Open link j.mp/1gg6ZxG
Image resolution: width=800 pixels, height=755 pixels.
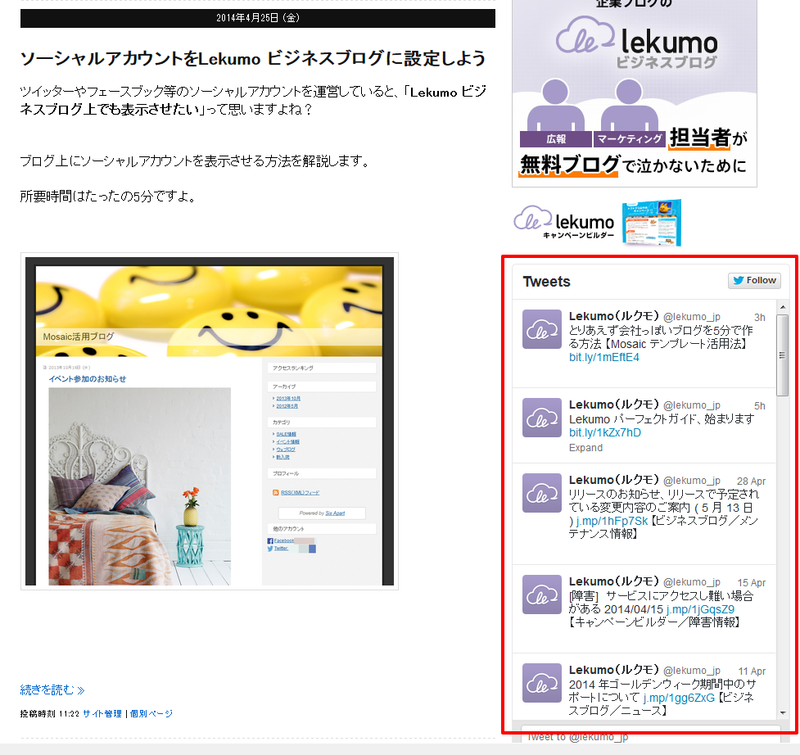coord(679,698)
